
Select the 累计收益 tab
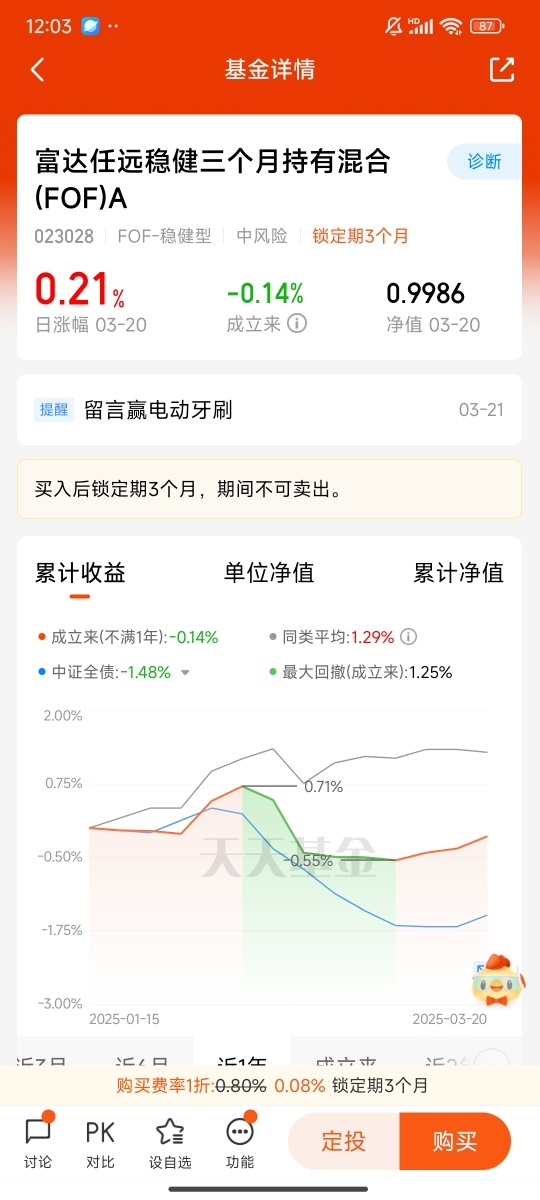[x=80, y=573]
